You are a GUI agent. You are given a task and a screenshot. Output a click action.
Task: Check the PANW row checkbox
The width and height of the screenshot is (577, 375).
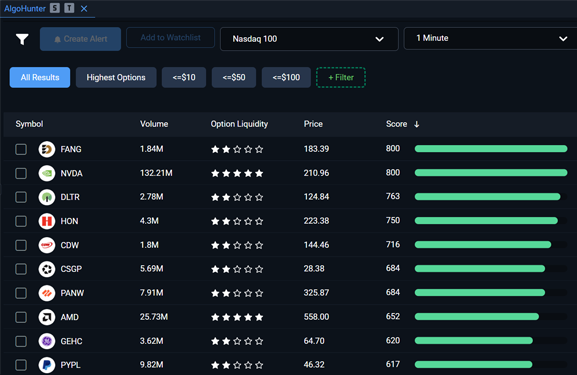[x=21, y=293]
